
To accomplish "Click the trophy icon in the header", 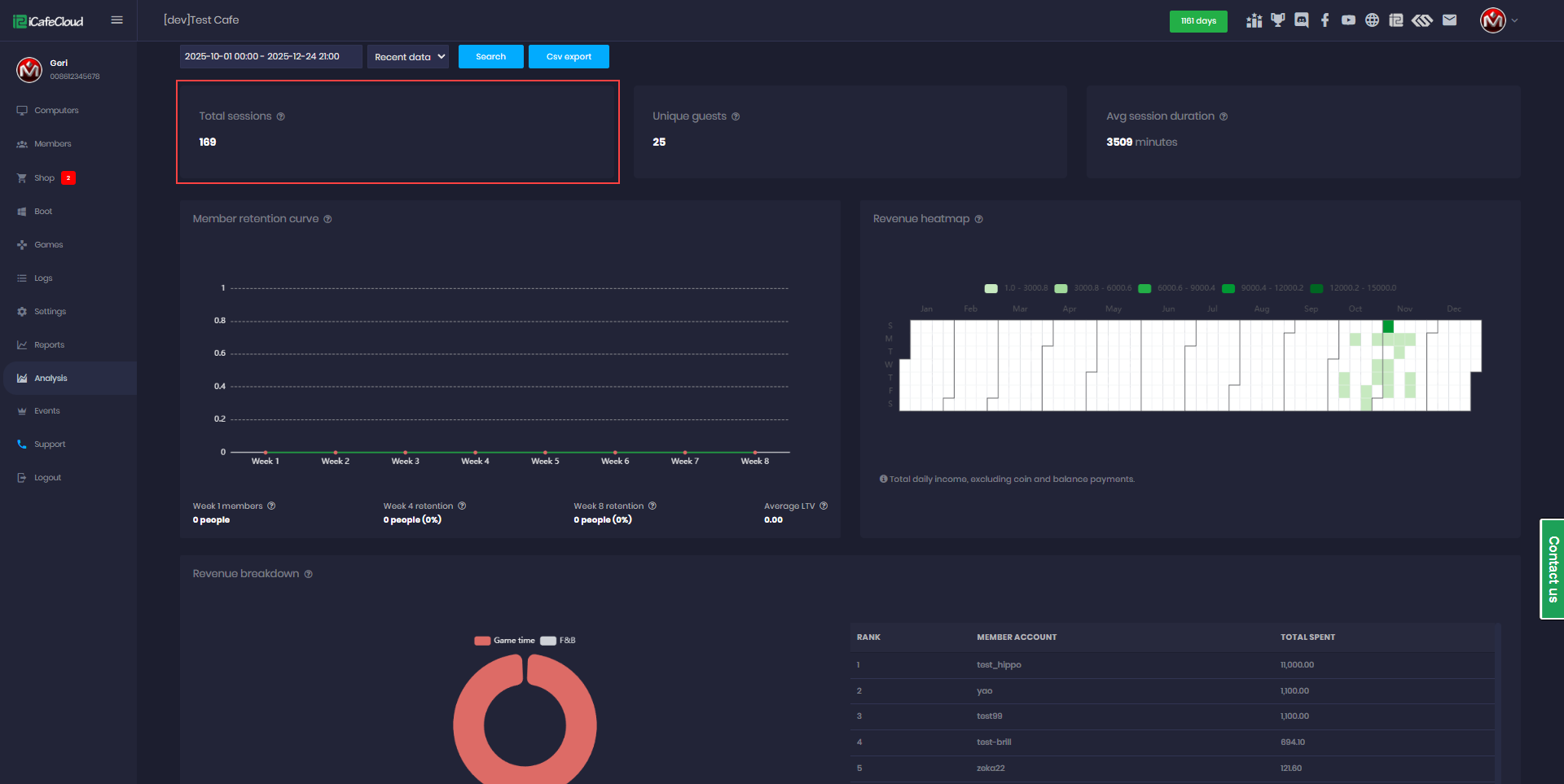I will [1277, 20].
